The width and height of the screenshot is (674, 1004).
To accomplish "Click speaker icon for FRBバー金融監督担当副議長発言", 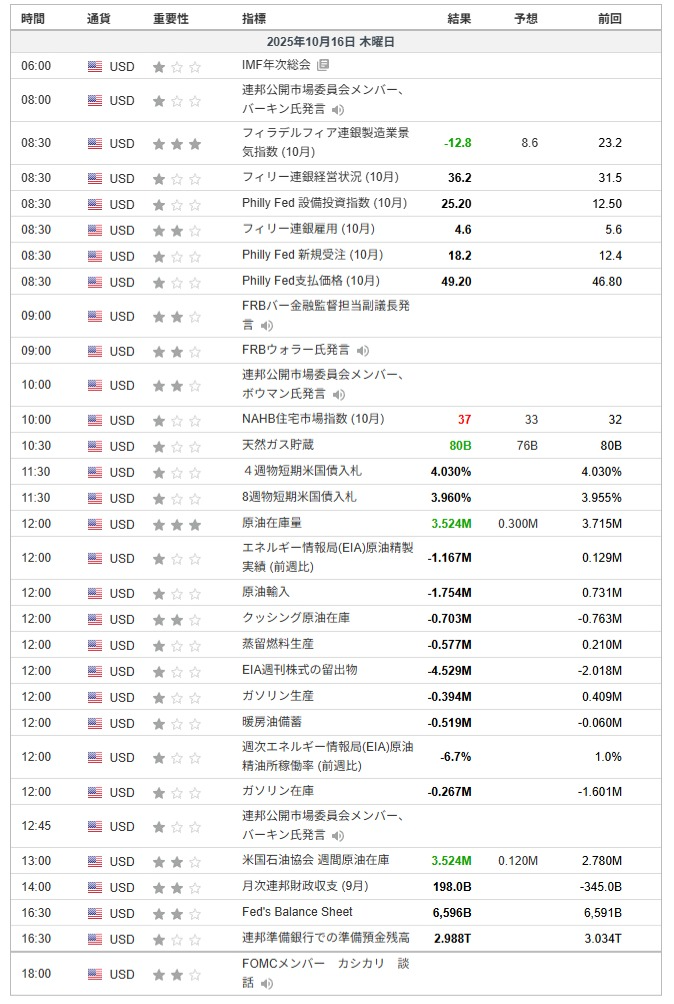I will pos(267,325).
